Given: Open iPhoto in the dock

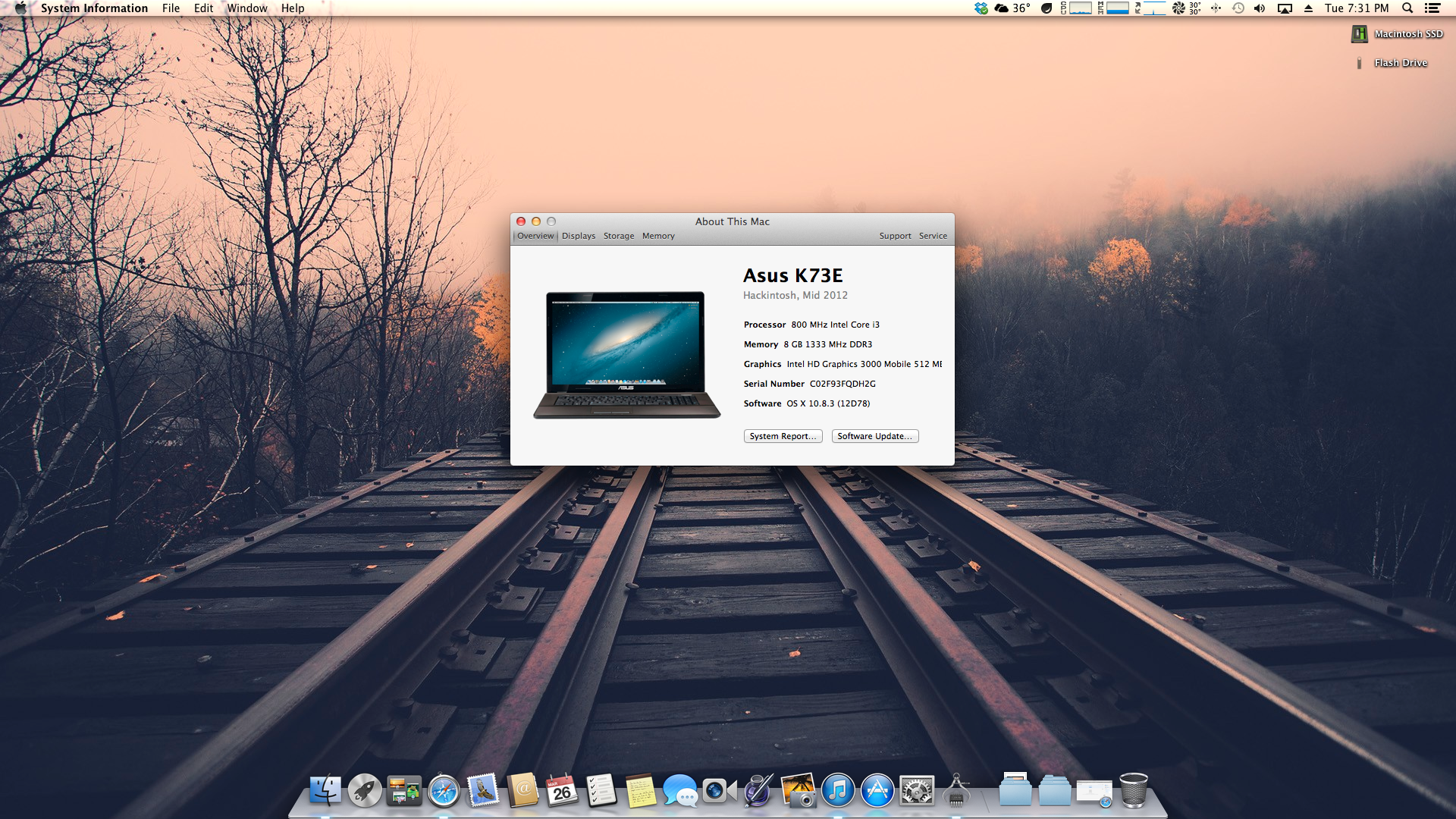Looking at the screenshot, I should 799,791.
